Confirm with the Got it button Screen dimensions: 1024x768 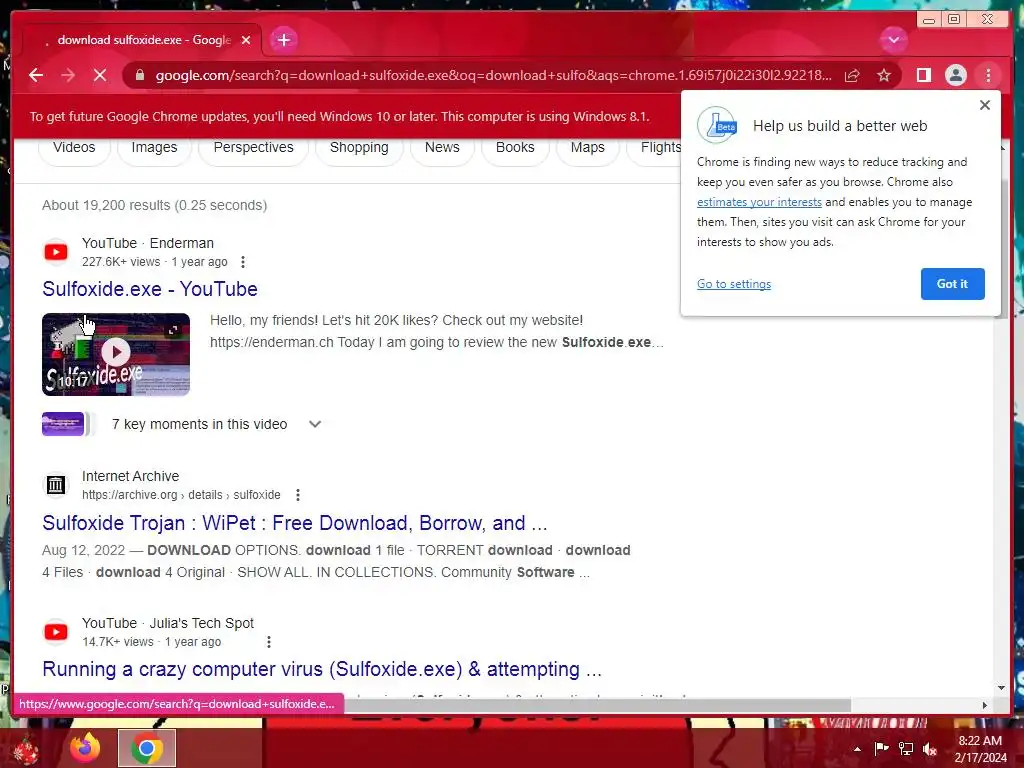[952, 284]
